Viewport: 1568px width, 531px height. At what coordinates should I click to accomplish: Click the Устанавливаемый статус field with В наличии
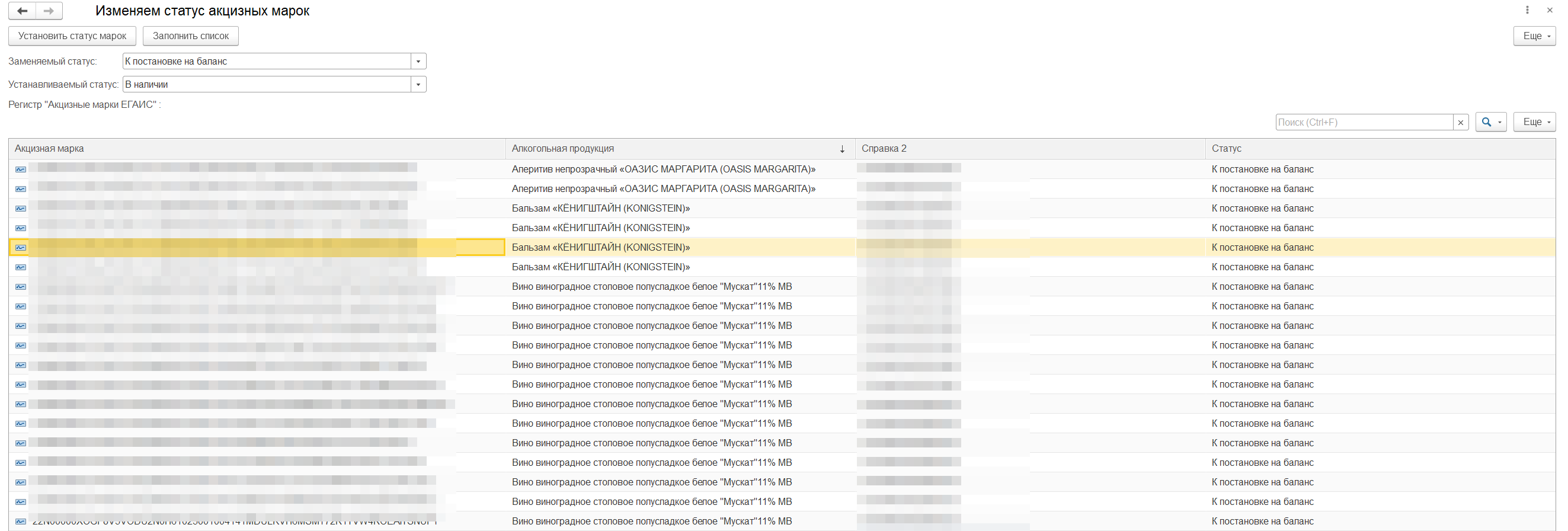tap(267, 85)
